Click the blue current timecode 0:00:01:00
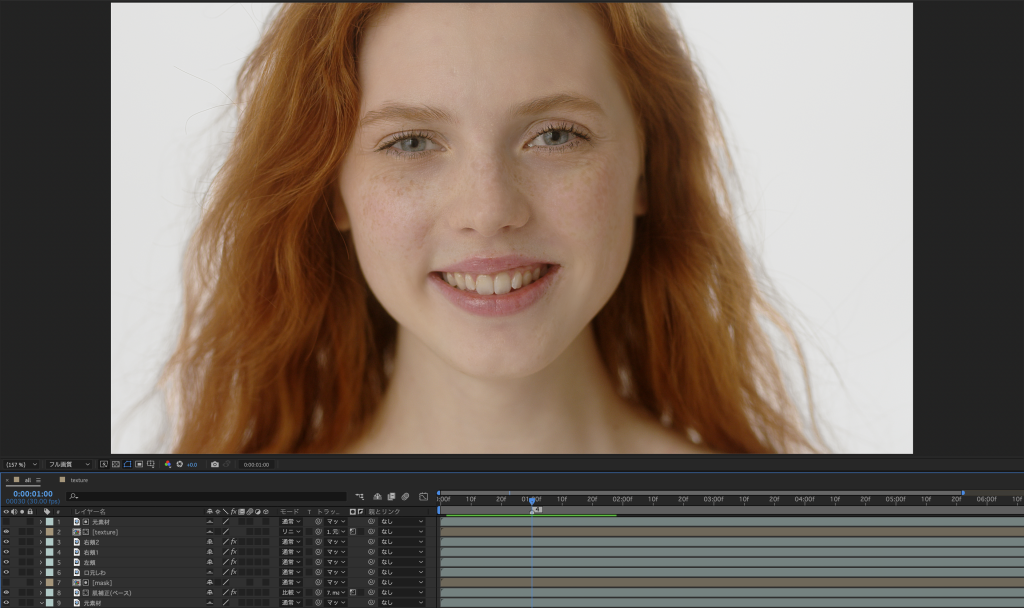This screenshot has height=608, width=1024. tap(33, 494)
